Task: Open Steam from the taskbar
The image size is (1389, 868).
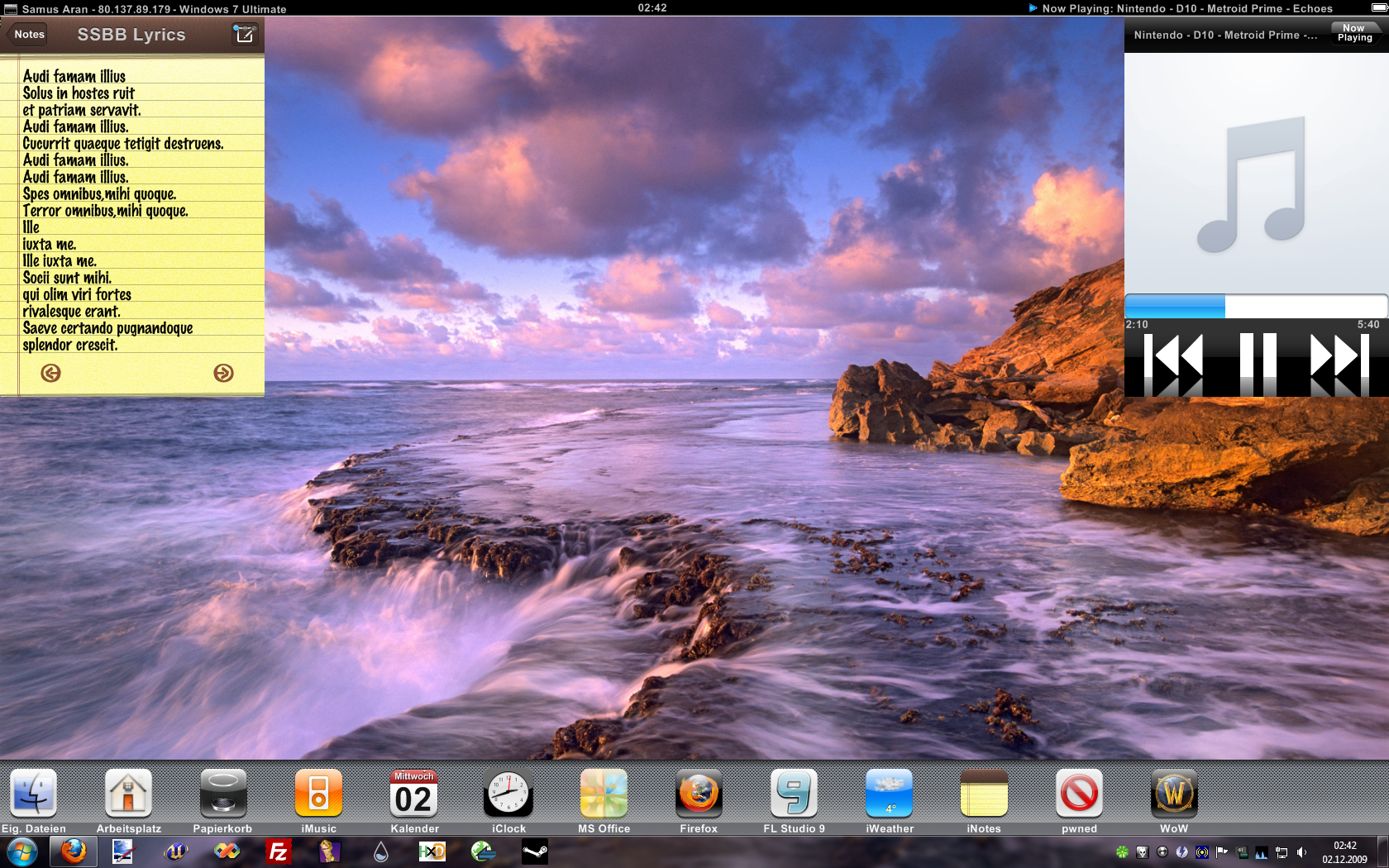Action: coord(535,851)
